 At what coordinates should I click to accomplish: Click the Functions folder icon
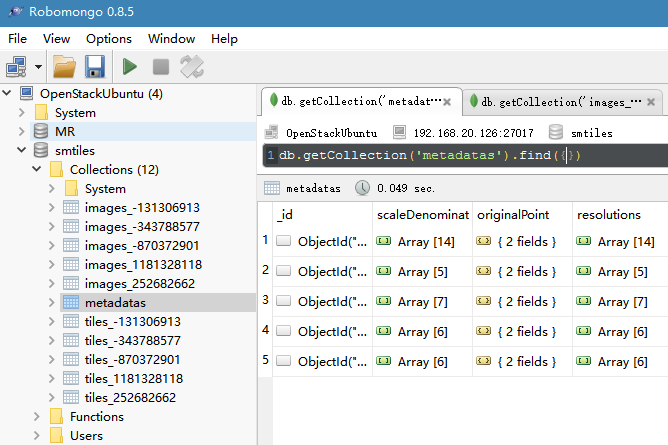pyautogui.click(x=56, y=416)
